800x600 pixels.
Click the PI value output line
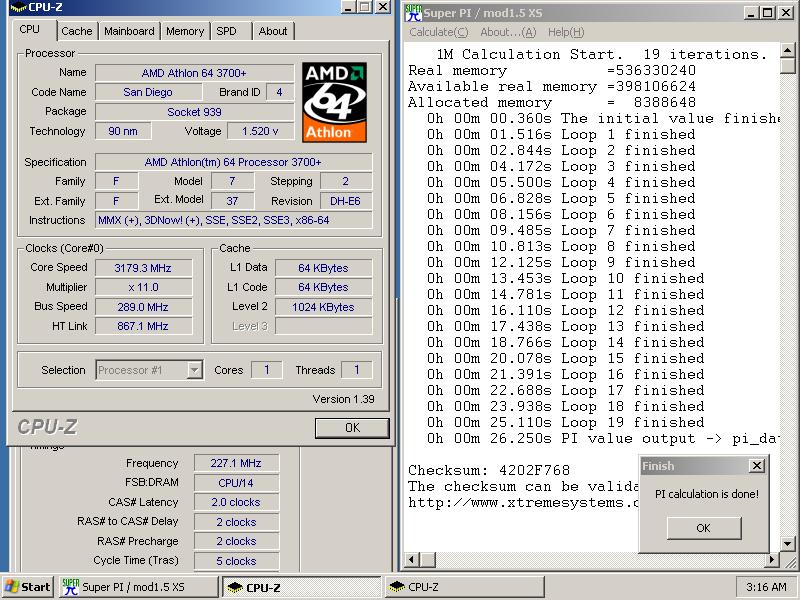tap(603, 438)
